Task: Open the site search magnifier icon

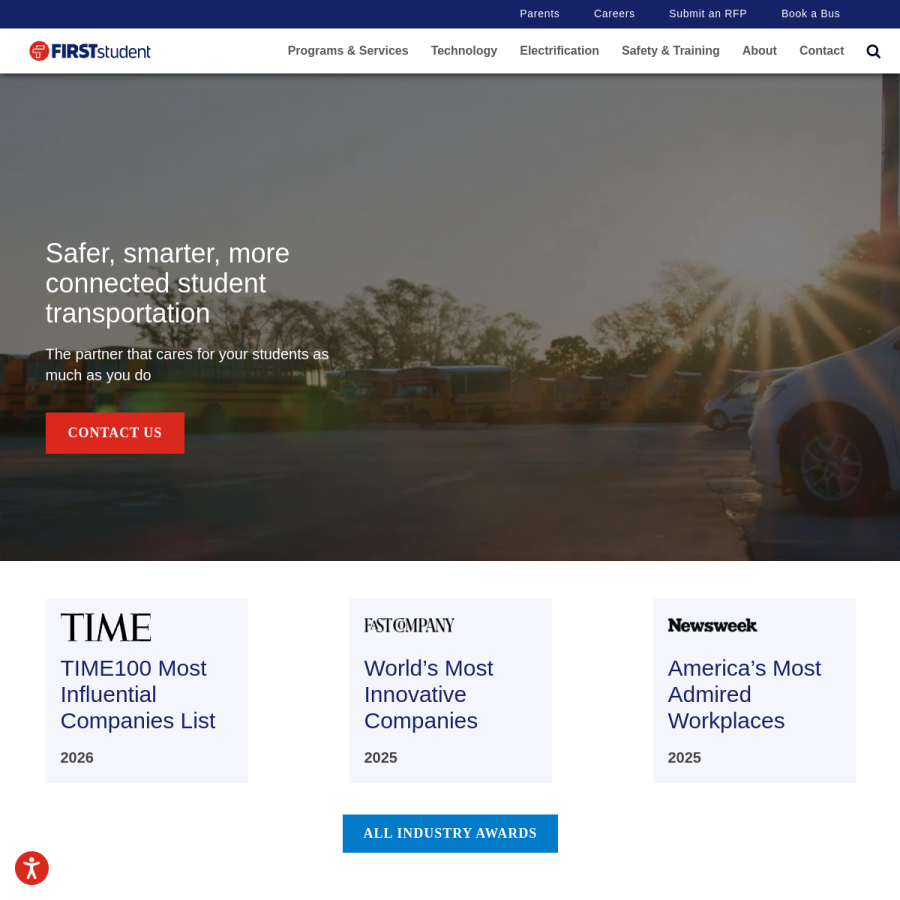Action: (873, 52)
